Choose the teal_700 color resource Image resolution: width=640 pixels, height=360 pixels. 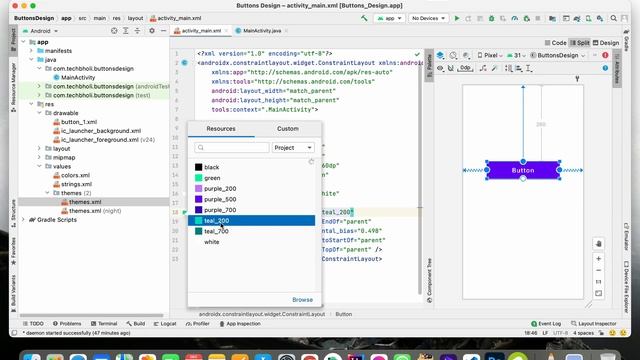coord(251,231)
